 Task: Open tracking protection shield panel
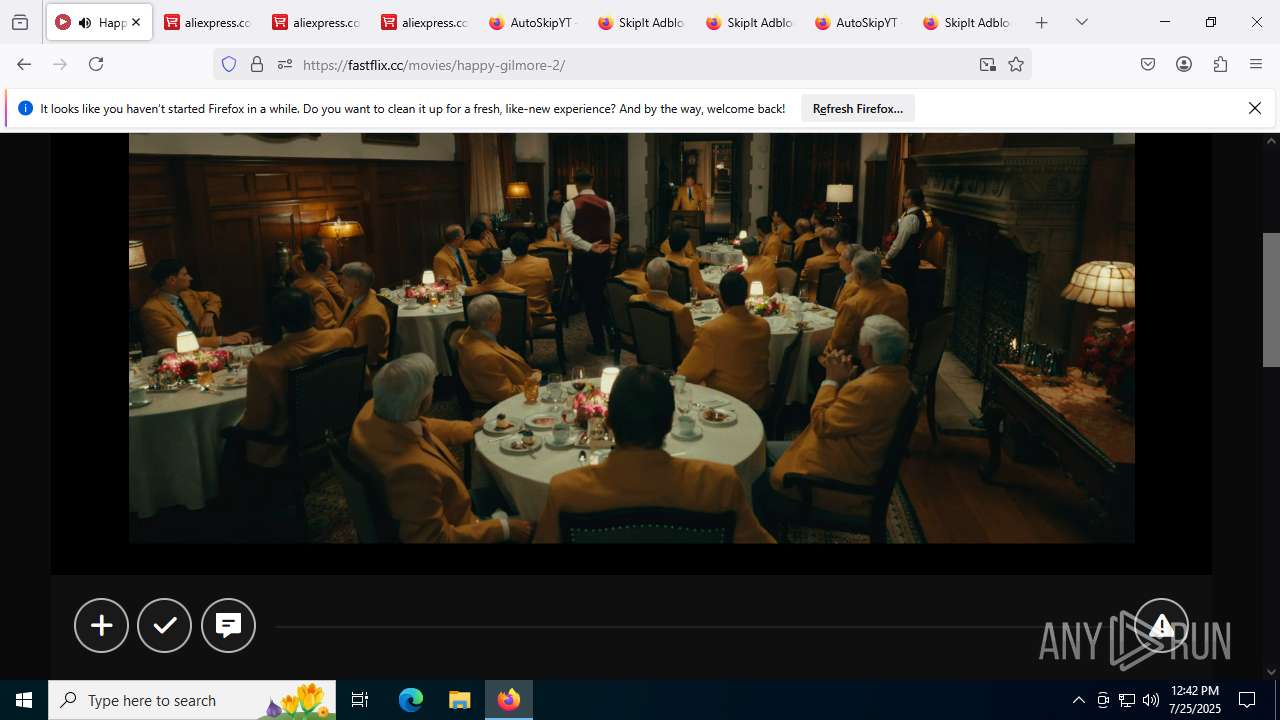[x=229, y=64]
